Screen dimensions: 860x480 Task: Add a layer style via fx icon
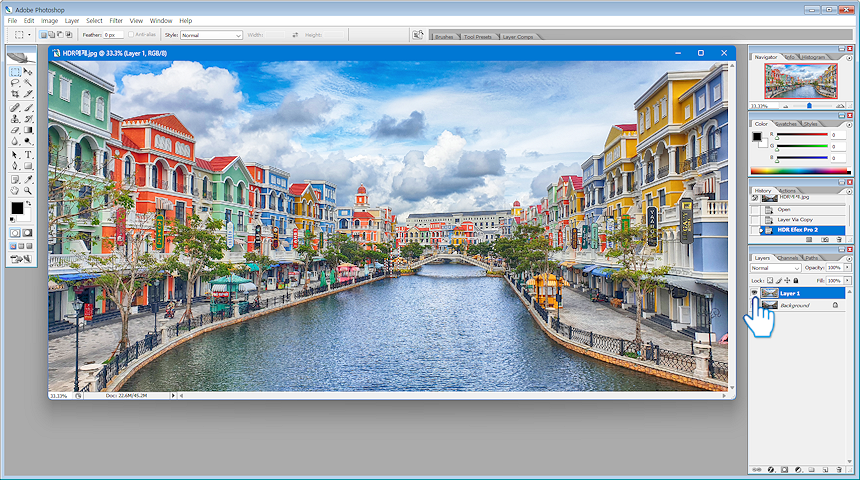[x=771, y=470]
